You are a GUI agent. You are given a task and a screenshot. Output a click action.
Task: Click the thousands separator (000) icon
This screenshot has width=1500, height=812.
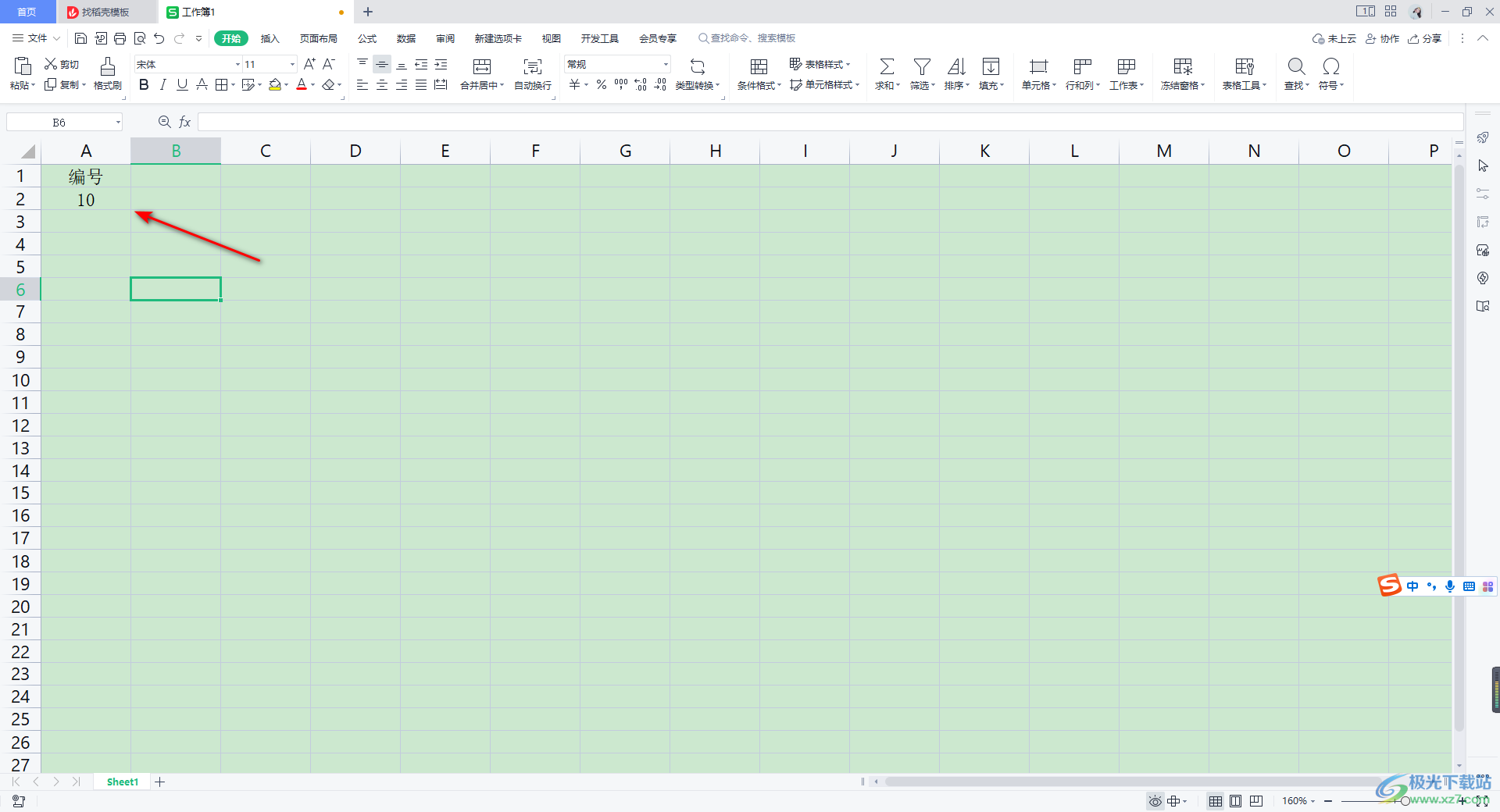621,84
